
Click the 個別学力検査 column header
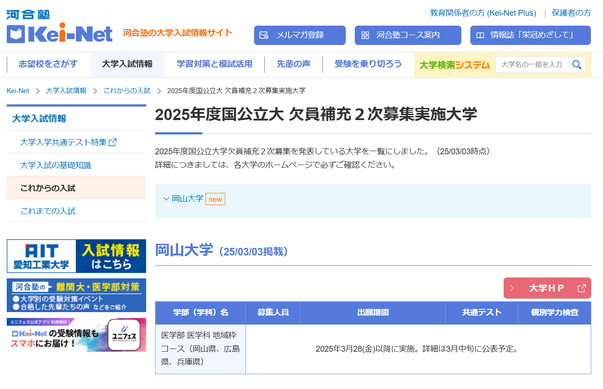click(x=555, y=313)
